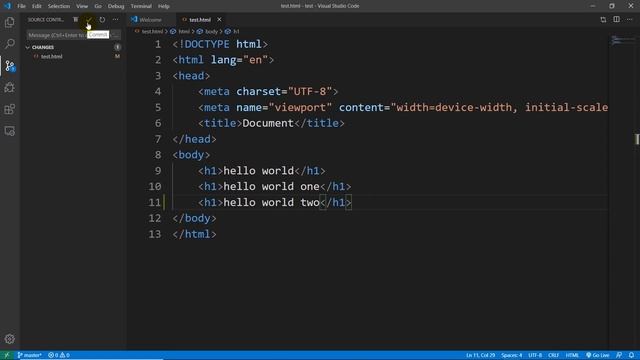640x360 pixels.
Task: Click on the Document title text
Action: click(268, 123)
